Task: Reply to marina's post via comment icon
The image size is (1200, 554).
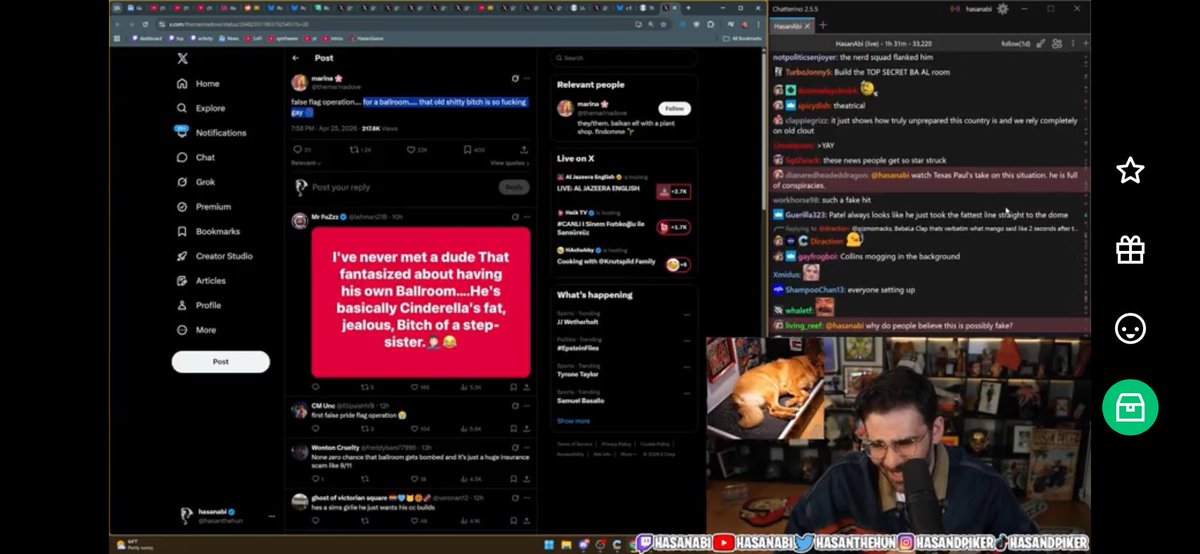Action: tap(298, 150)
